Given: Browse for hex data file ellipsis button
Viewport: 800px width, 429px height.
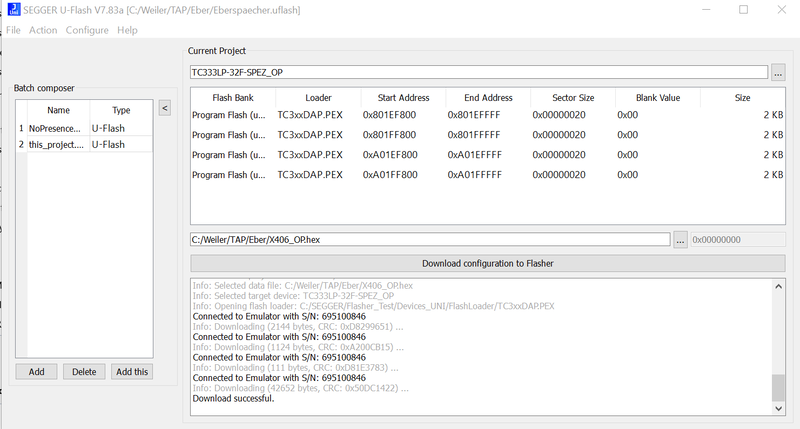Looking at the screenshot, I should click(x=680, y=240).
